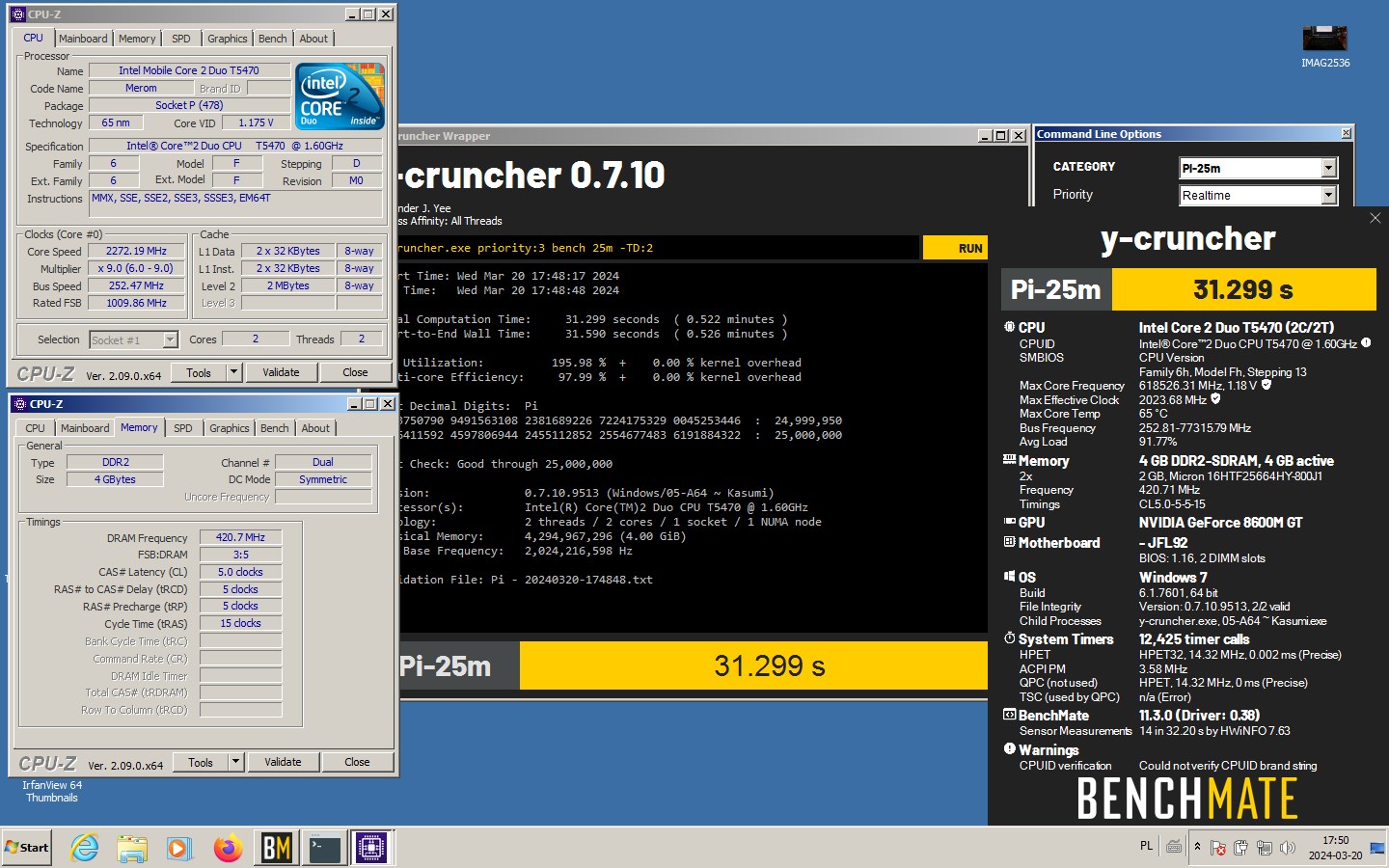Click the Intel Core 2 Duo logo

pyautogui.click(x=340, y=96)
